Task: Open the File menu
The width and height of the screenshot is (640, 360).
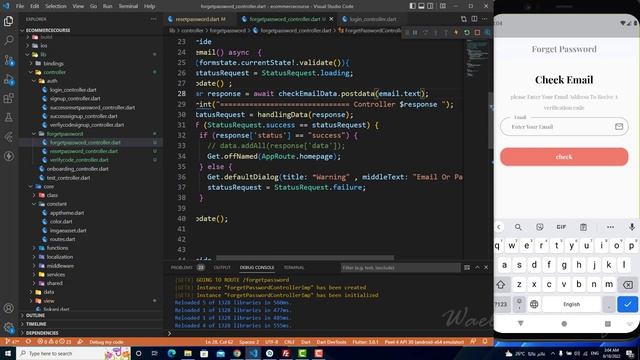Action: click(20, 6)
